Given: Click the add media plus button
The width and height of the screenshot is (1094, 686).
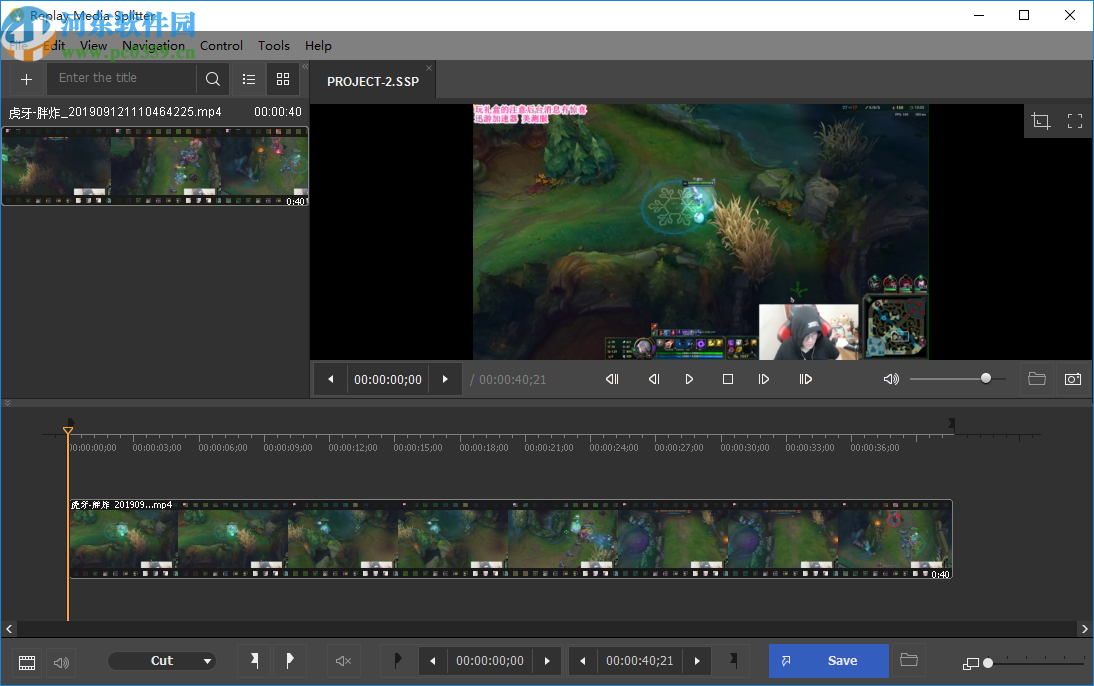Looking at the screenshot, I should point(26,79).
